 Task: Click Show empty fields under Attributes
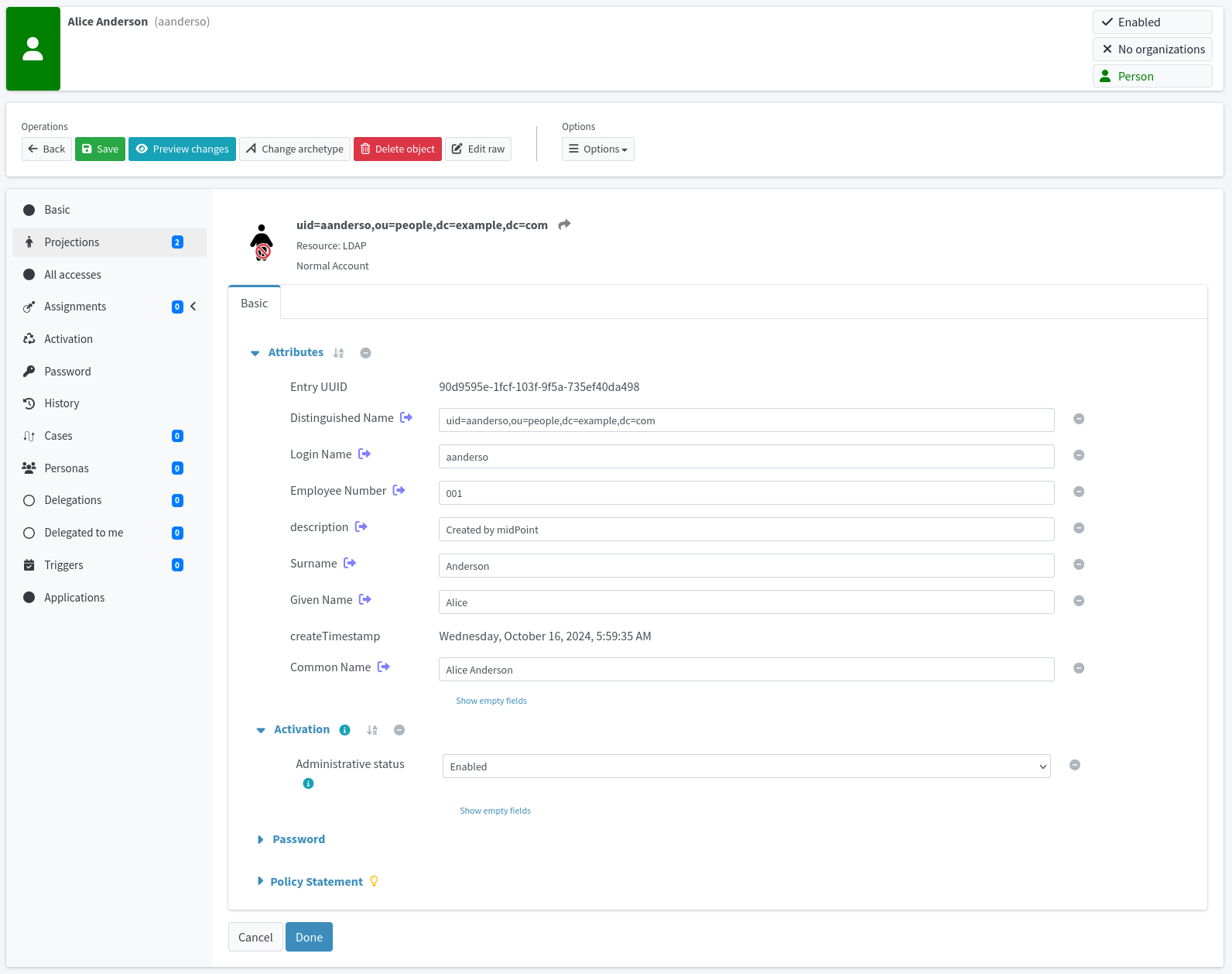point(491,701)
